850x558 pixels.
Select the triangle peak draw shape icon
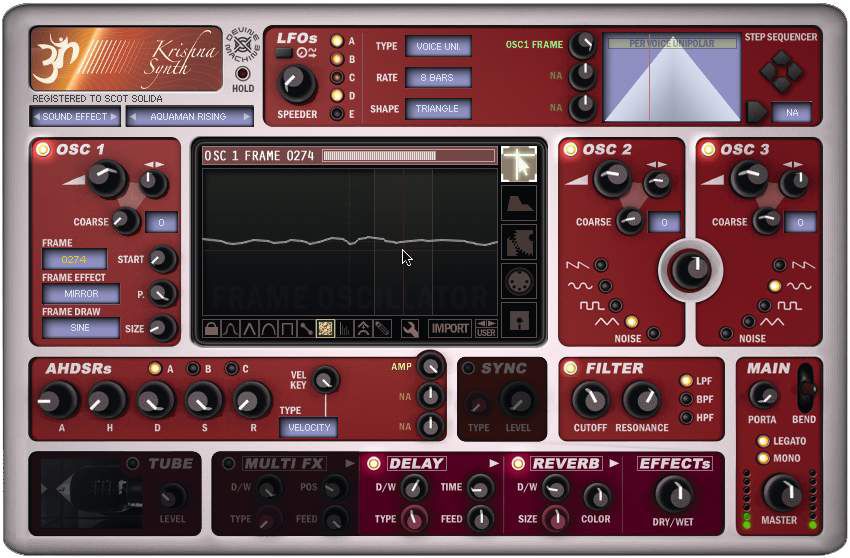point(249,329)
